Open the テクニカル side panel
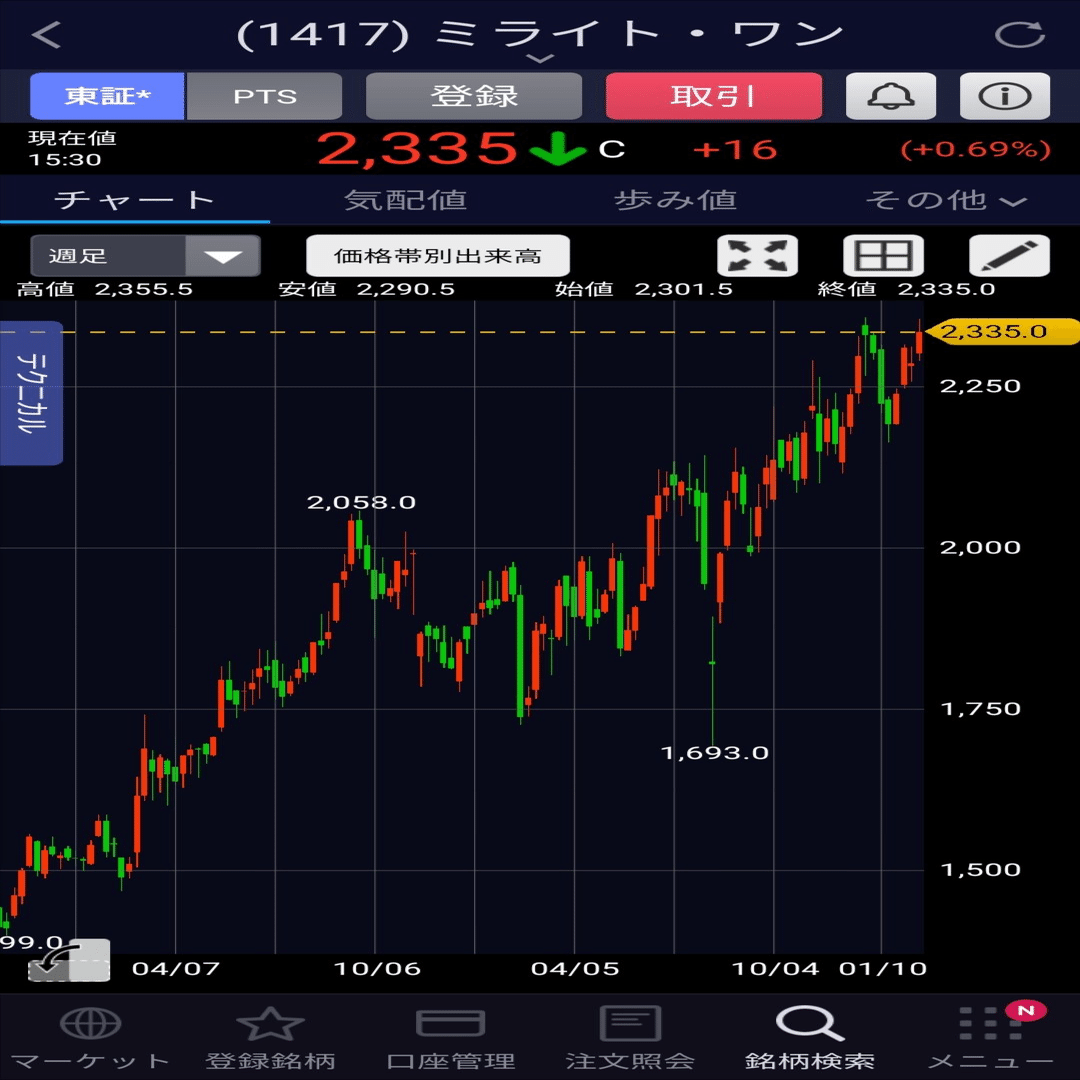Viewport: 1080px width, 1080px height. pos(31,393)
